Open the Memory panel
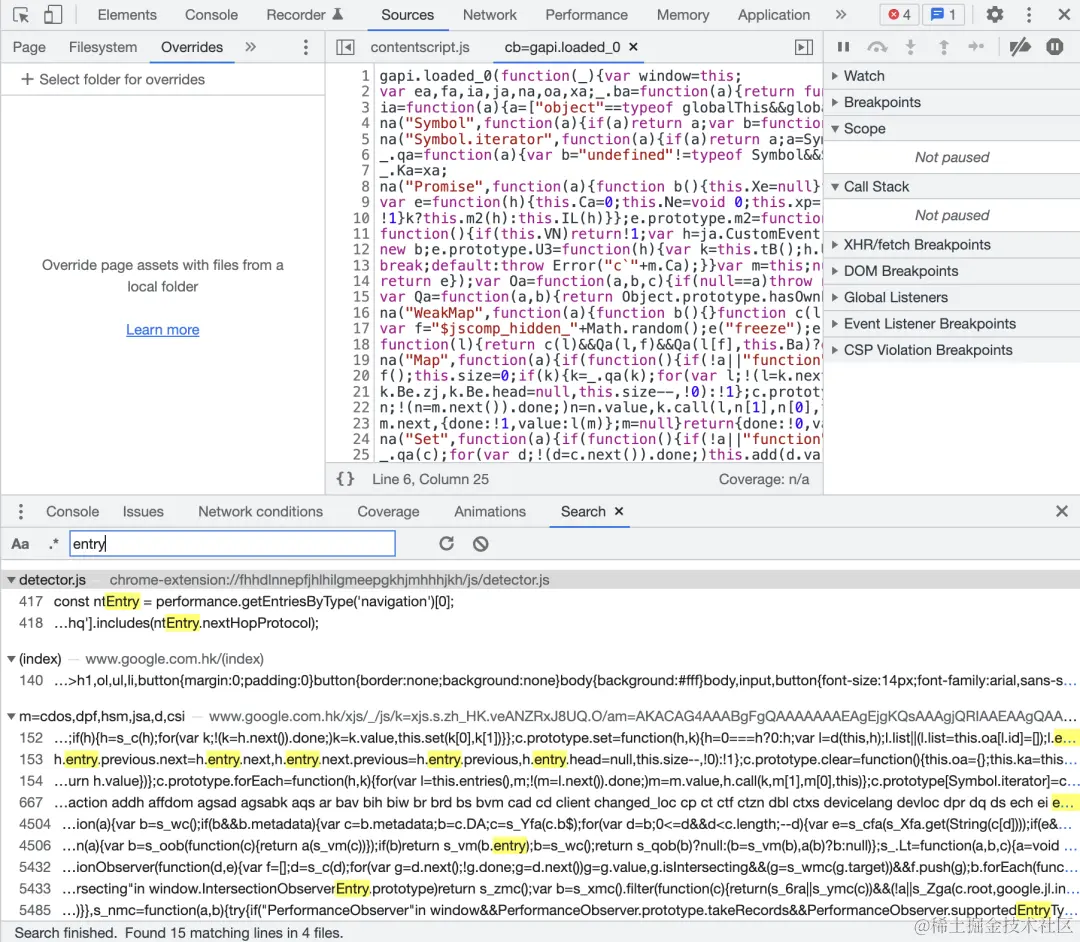Viewport: 1080px width, 942px height. point(683,14)
